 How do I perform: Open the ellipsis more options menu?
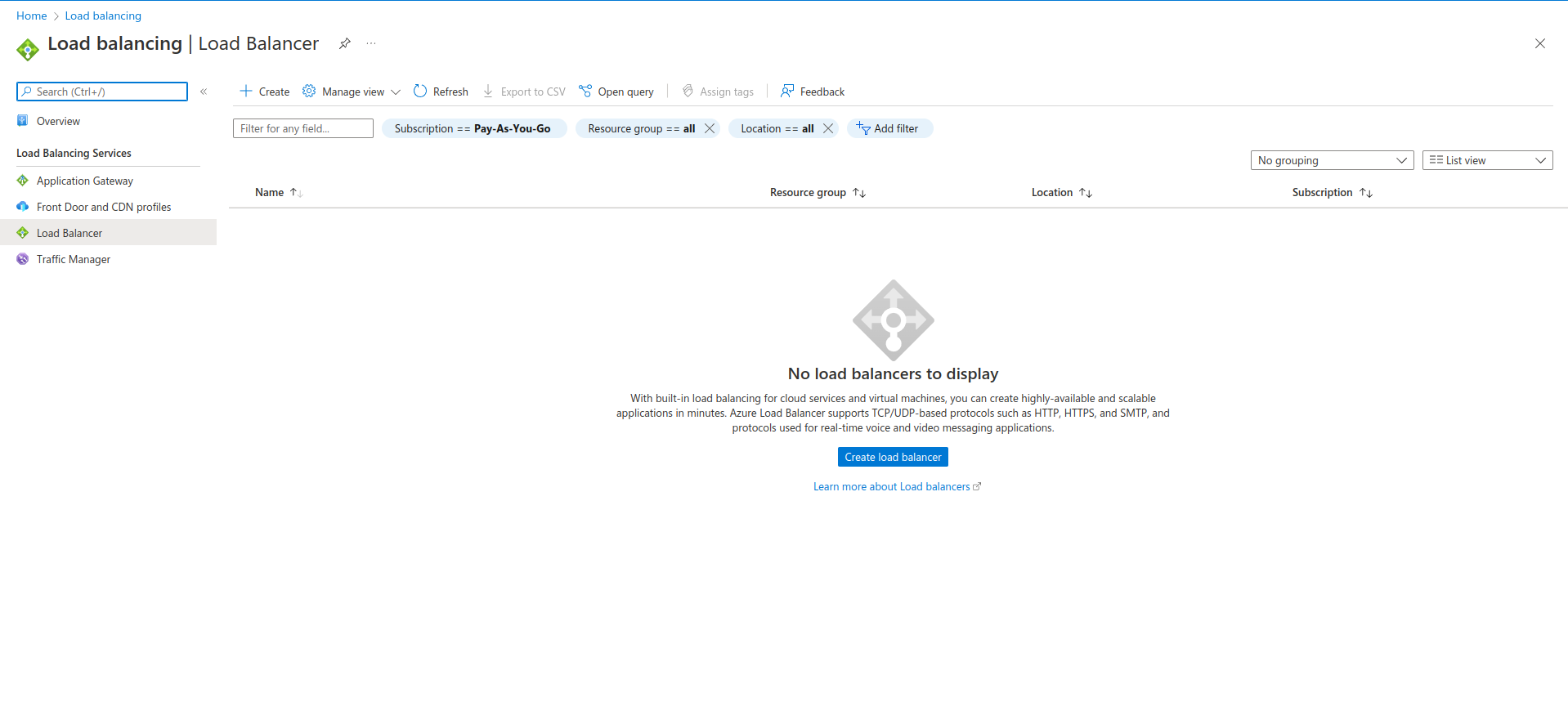tap(371, 43)
